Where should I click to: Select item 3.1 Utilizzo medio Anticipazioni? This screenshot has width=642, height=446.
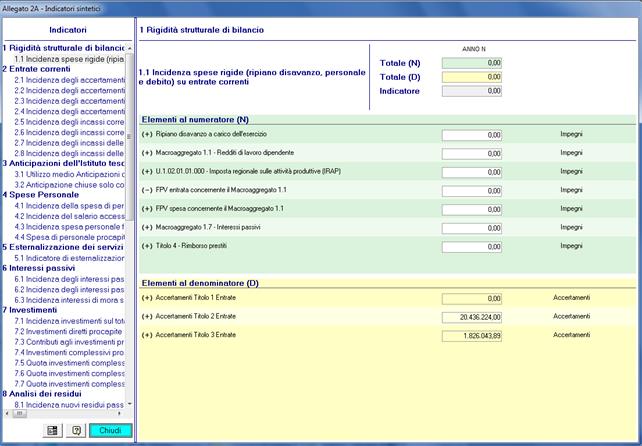pos(68,174)
